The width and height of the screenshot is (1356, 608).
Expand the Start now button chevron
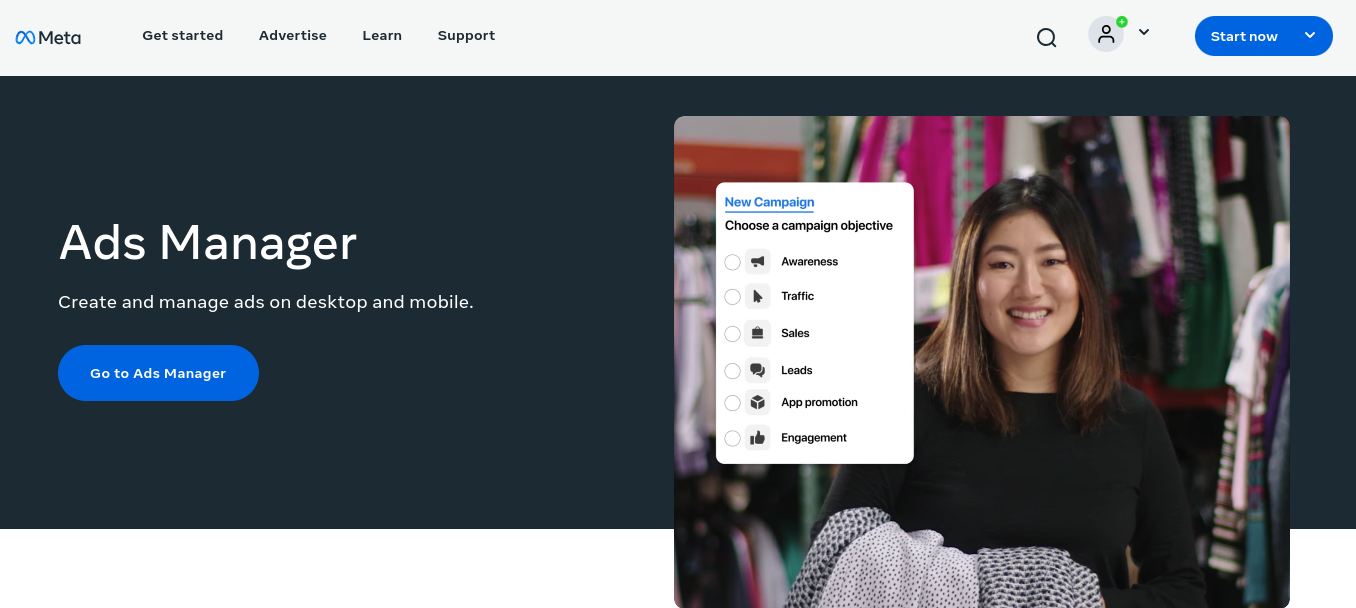1310,36
